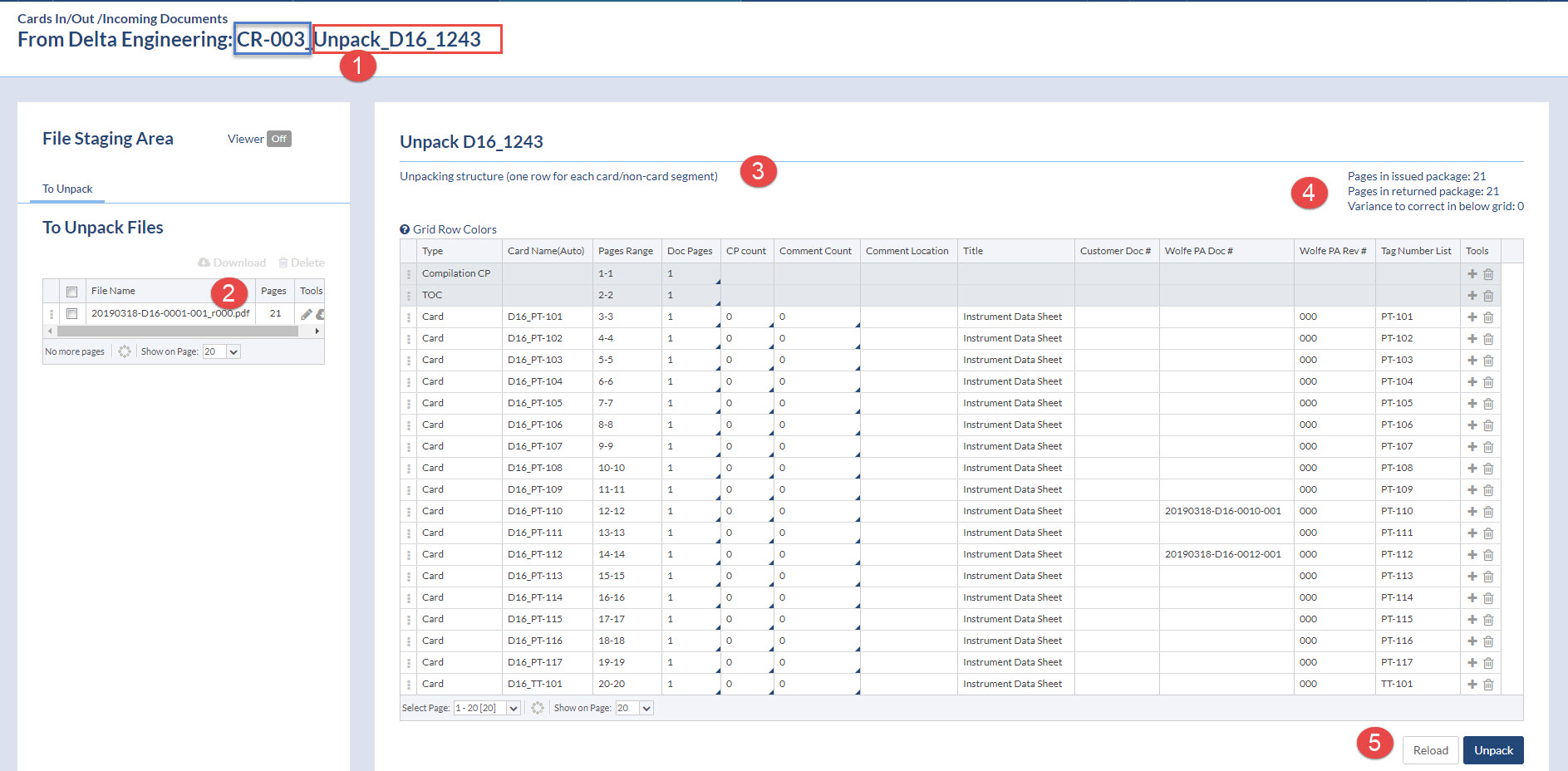This screenshot has width=1568, height=771.
Task: Sort by the Type column header
Action: [x=460, y=251]
